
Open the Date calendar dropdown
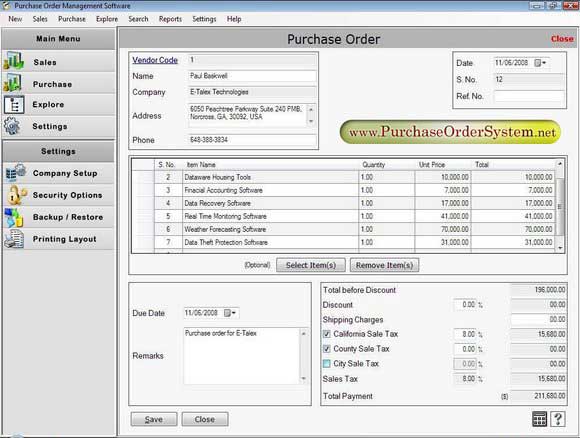pos(540,63)
